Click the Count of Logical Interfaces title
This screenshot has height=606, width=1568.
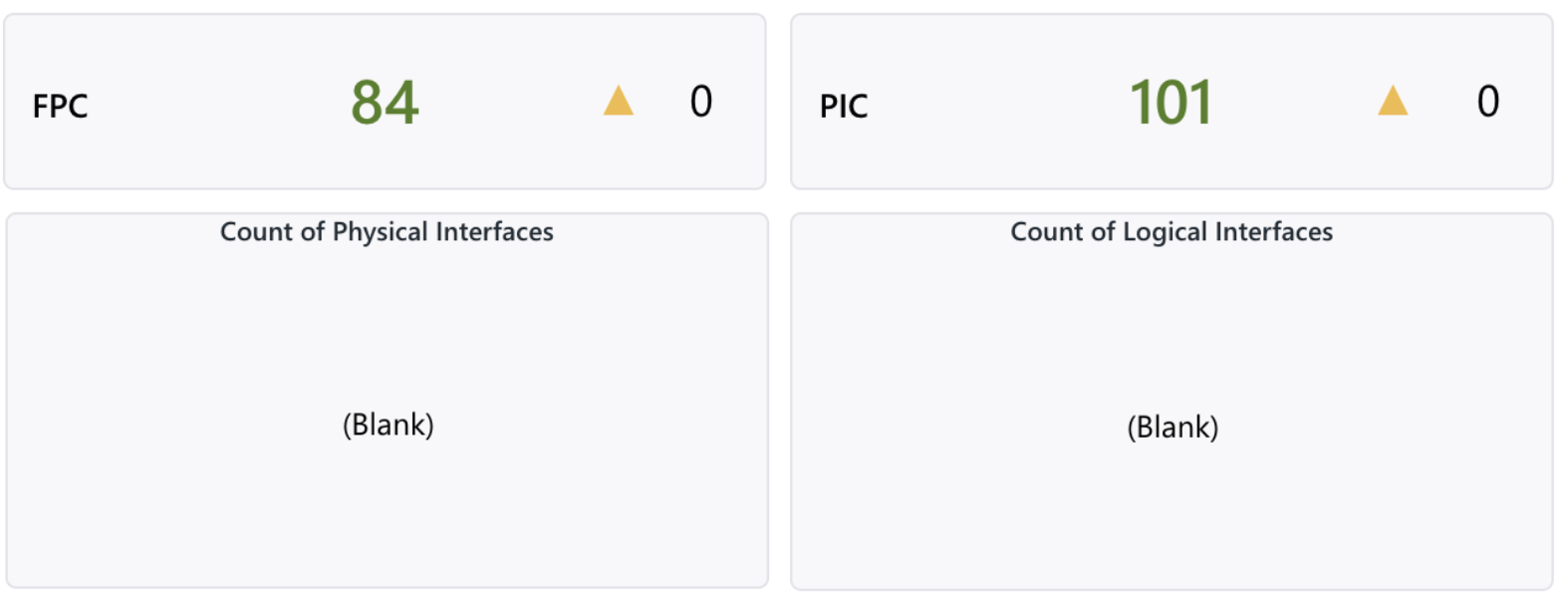[1172, 232]
